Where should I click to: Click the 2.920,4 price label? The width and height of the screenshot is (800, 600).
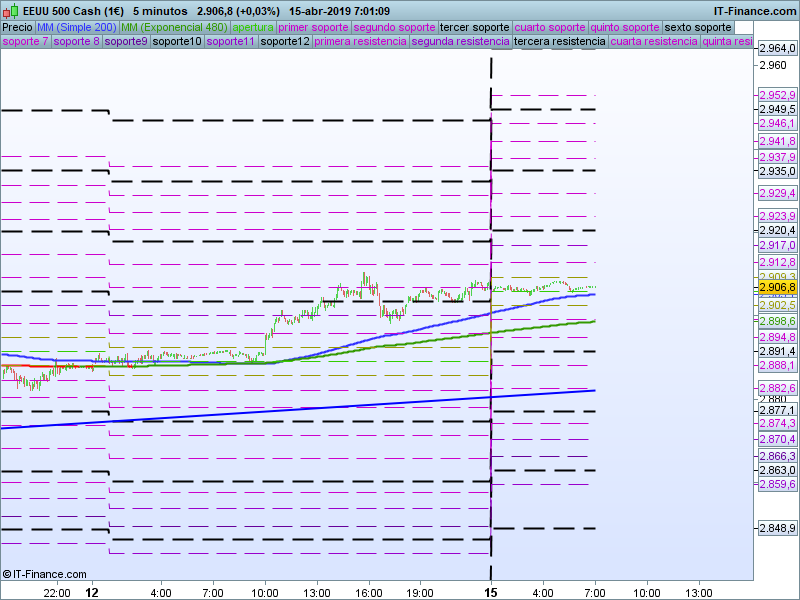tap(777, 231)
